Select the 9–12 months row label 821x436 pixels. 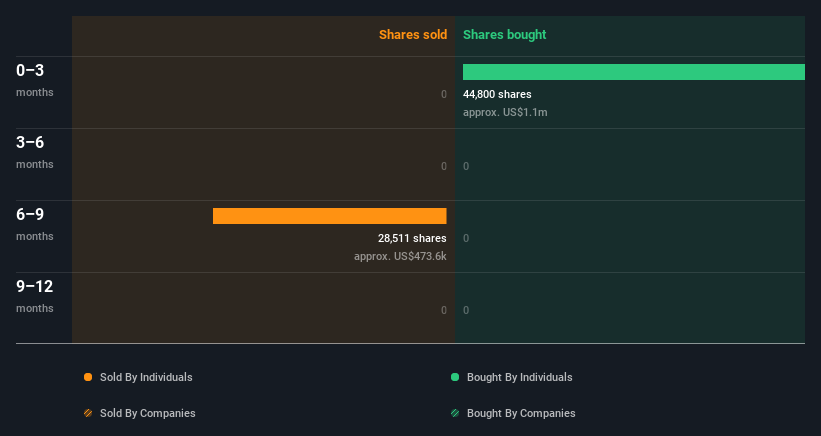point(35,297)
